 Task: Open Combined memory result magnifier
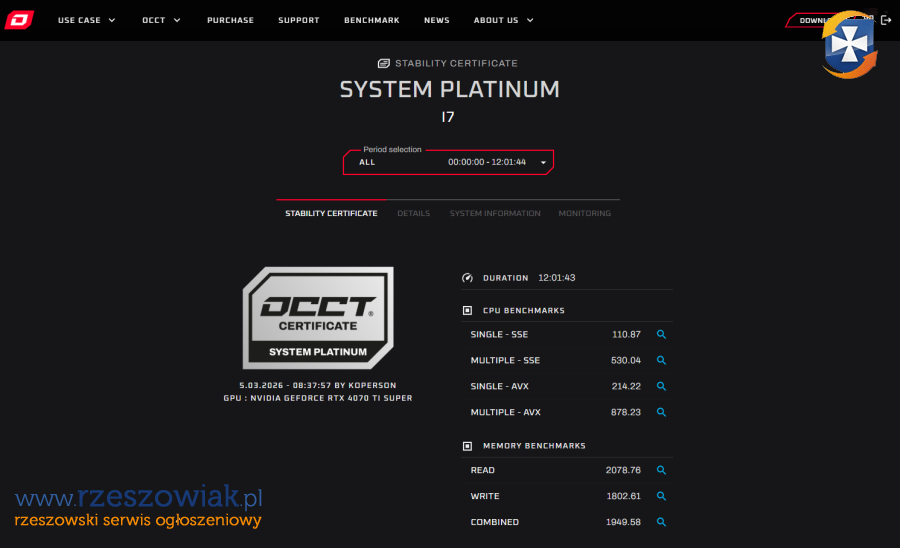661,523
